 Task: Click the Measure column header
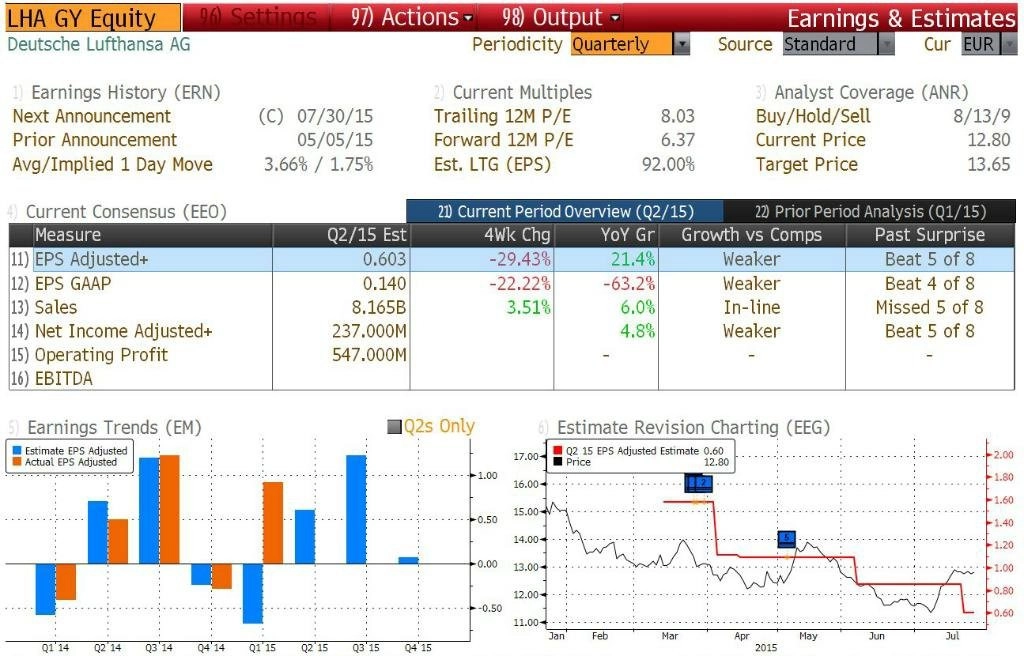152,235
